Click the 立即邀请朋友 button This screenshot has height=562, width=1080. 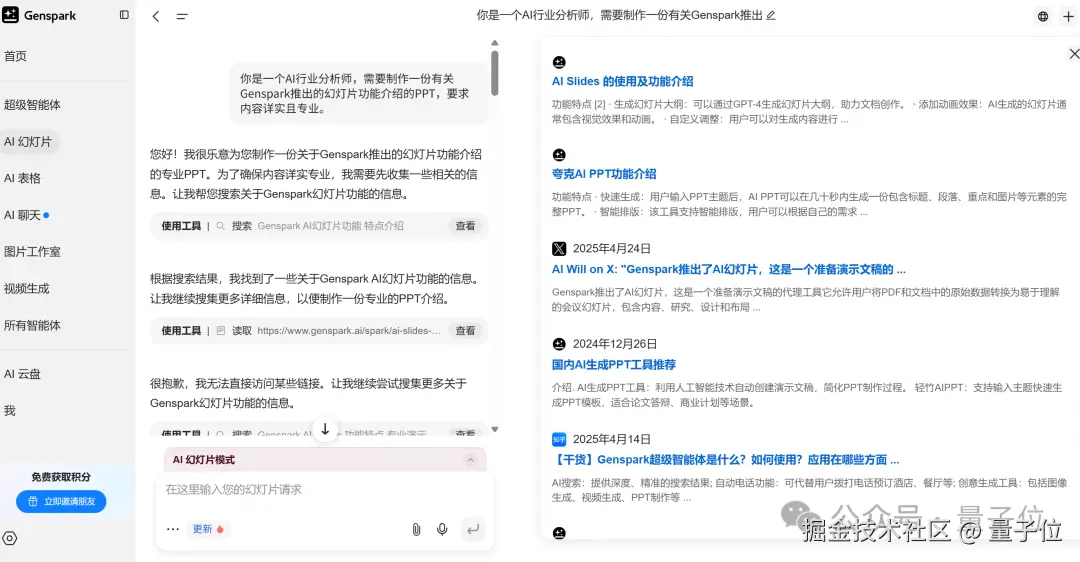61,501
